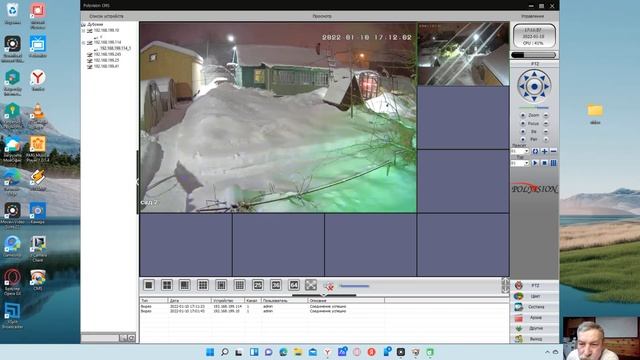640x360 pixels.
Task: Select the 4-camera grid layout
Action: pyautogui.click(x=167, y=285)
